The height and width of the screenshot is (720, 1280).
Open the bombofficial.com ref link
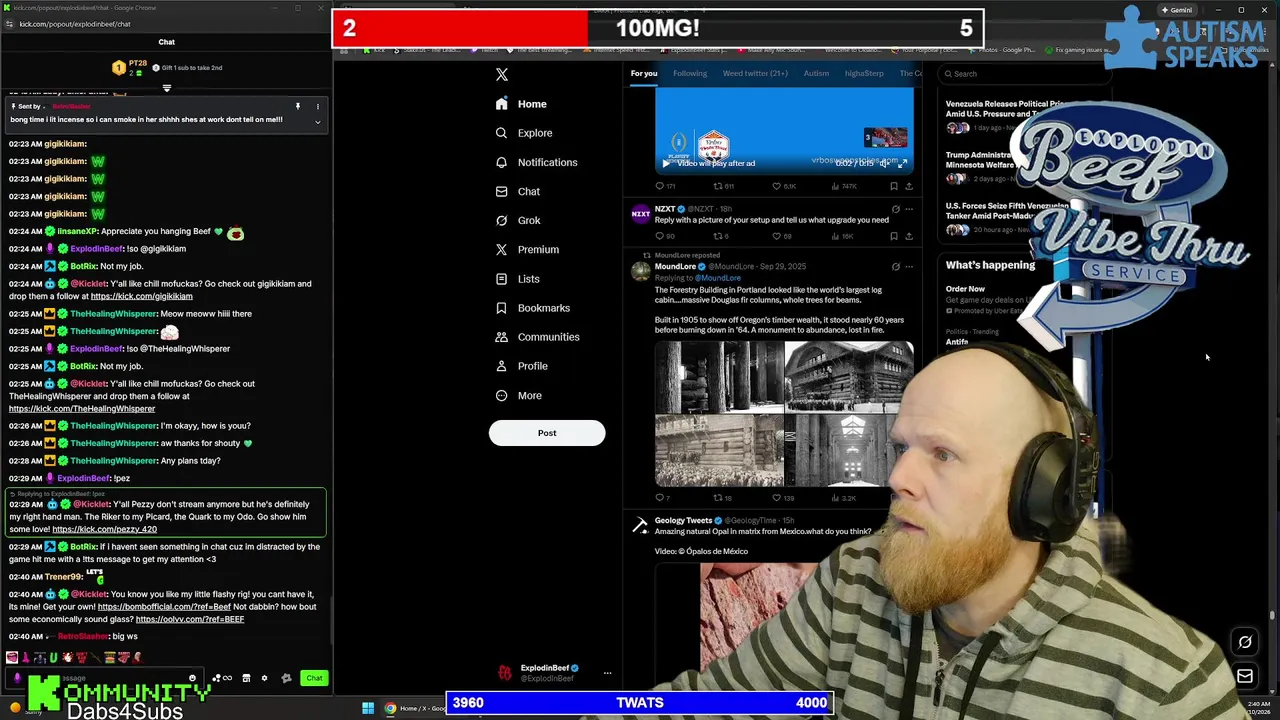pos(164,607)
